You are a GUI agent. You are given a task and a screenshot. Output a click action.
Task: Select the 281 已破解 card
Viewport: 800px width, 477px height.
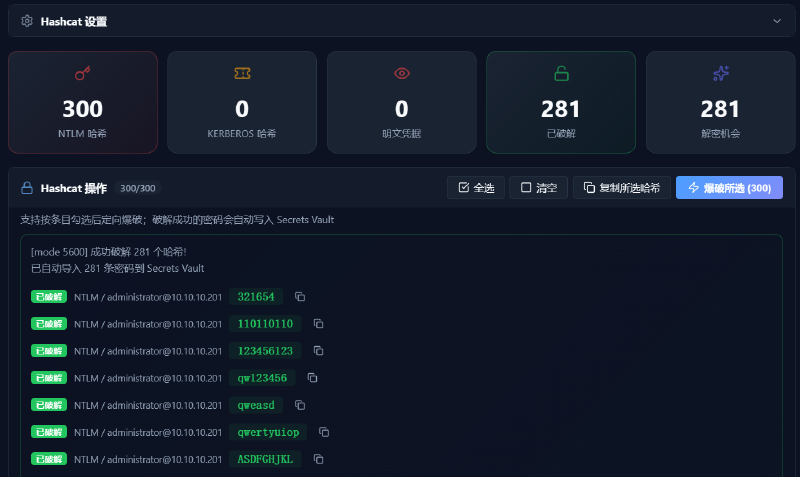(x=561, y=102)
